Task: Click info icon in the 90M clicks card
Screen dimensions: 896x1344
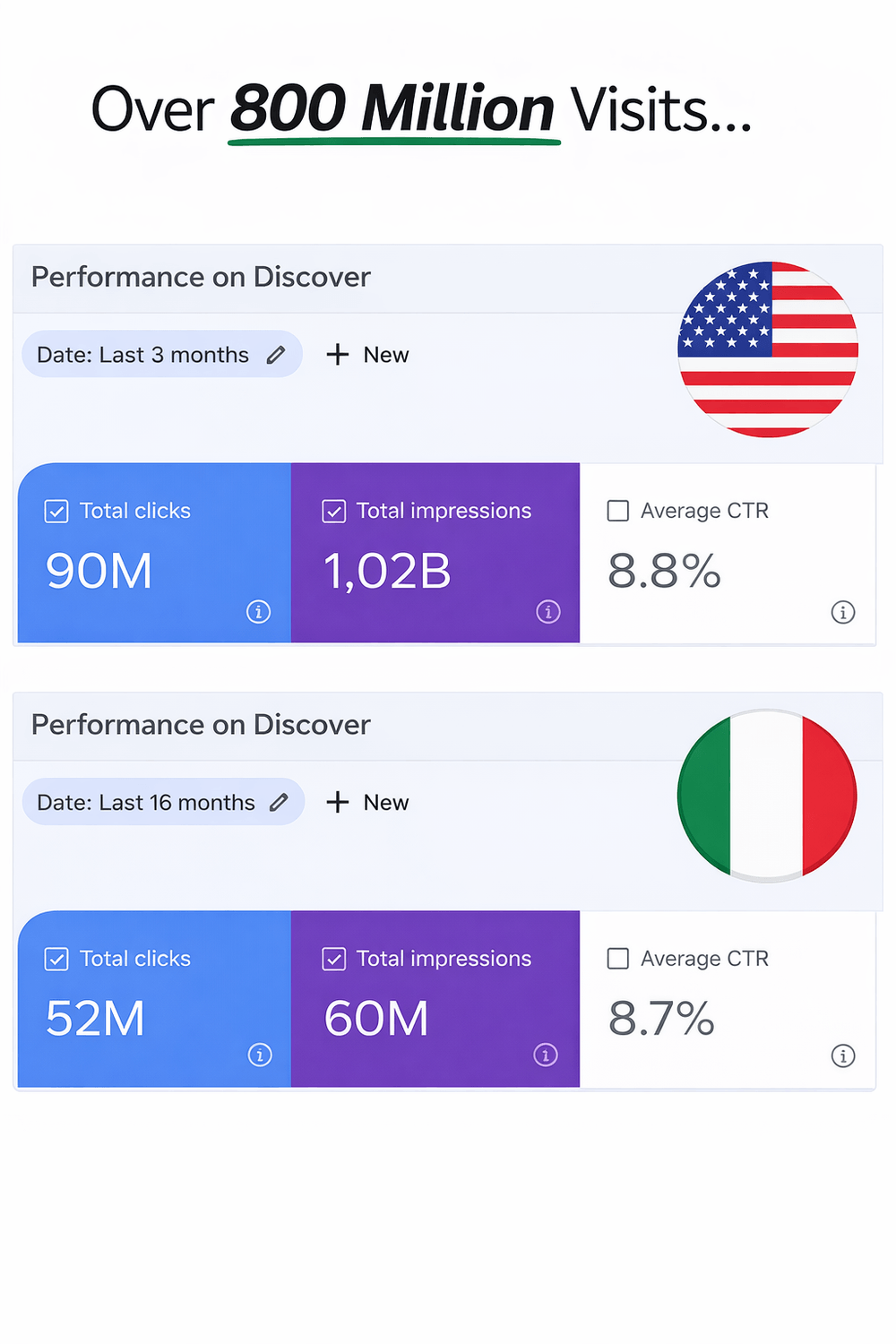Action: click(259, 612)
